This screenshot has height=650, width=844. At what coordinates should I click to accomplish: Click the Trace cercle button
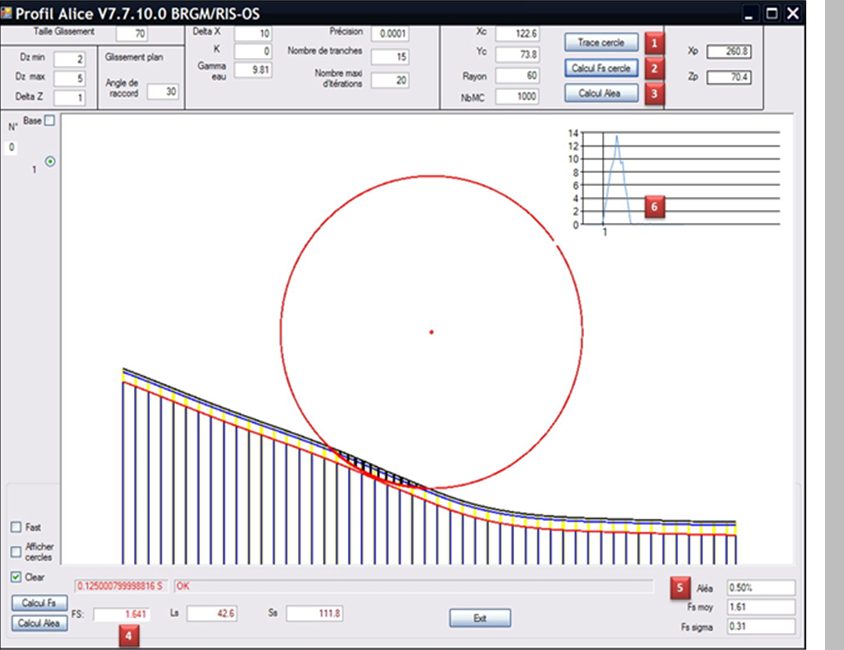point(600,43)
